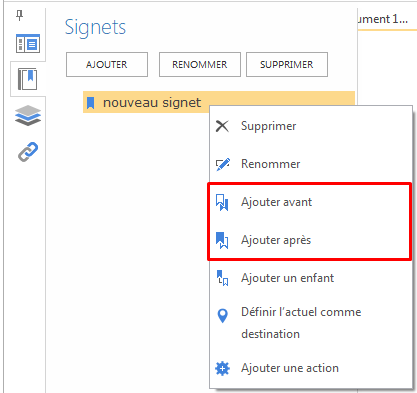Open the links panel via chain icon
The height and width of the screenshot is (393, 417).
[x=28, y=152]
